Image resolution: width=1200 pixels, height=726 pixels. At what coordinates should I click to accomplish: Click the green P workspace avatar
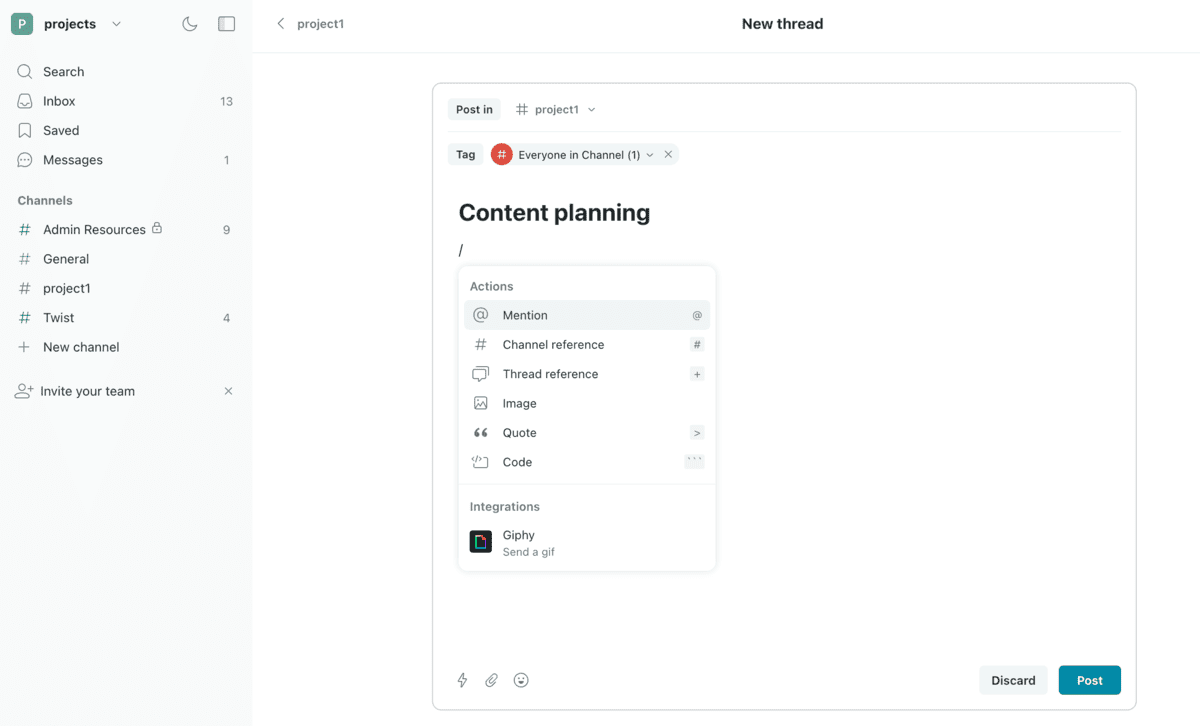[22, 24]
